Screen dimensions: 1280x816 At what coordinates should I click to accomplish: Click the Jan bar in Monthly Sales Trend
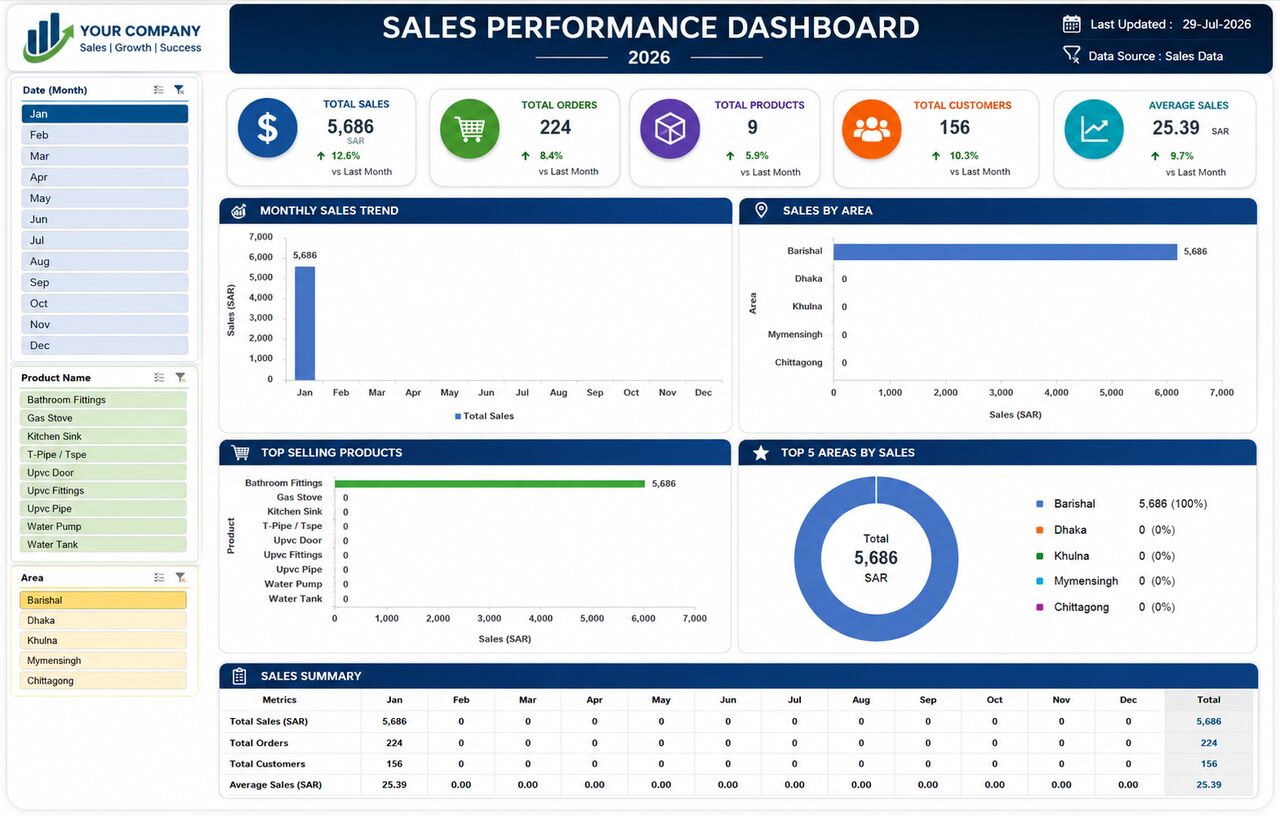[305, 323]
